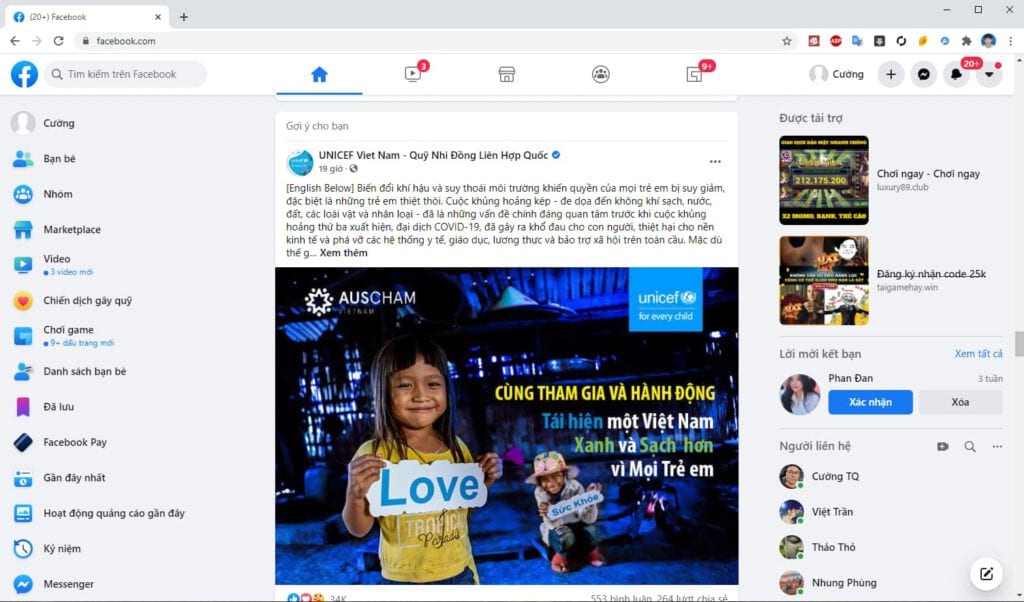Create new room video icon
Viewport: 1024px width, 602px height.
(x=942, y=447)
